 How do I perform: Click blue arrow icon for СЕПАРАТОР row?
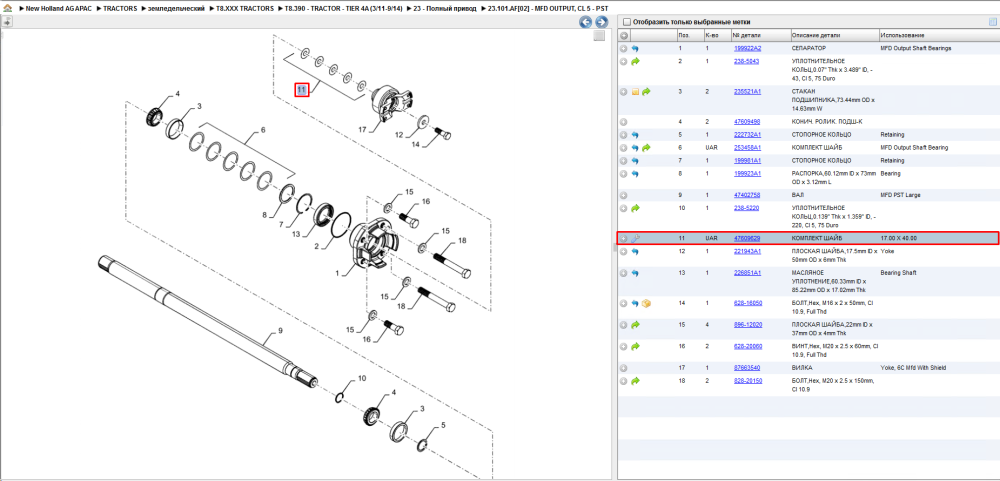[635, 48]
